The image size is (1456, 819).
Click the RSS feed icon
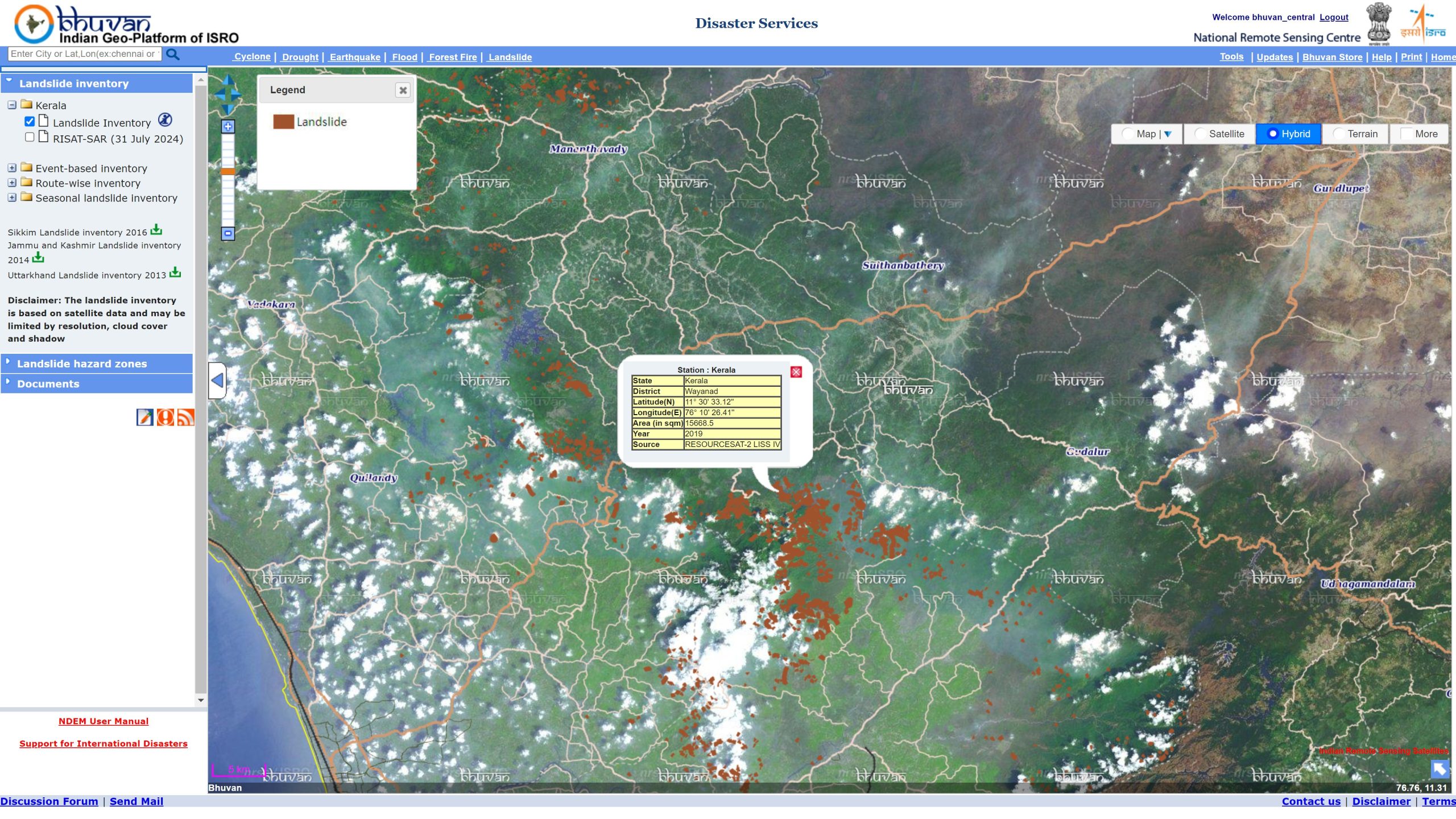point(186,417)
